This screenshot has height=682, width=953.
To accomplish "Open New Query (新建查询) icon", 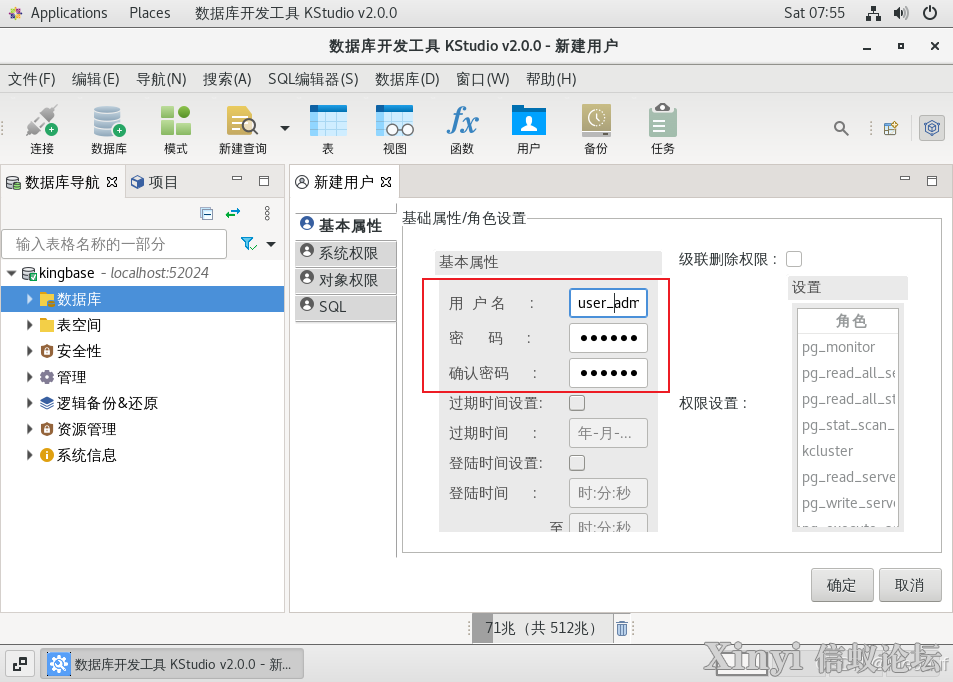I will 243,129.
